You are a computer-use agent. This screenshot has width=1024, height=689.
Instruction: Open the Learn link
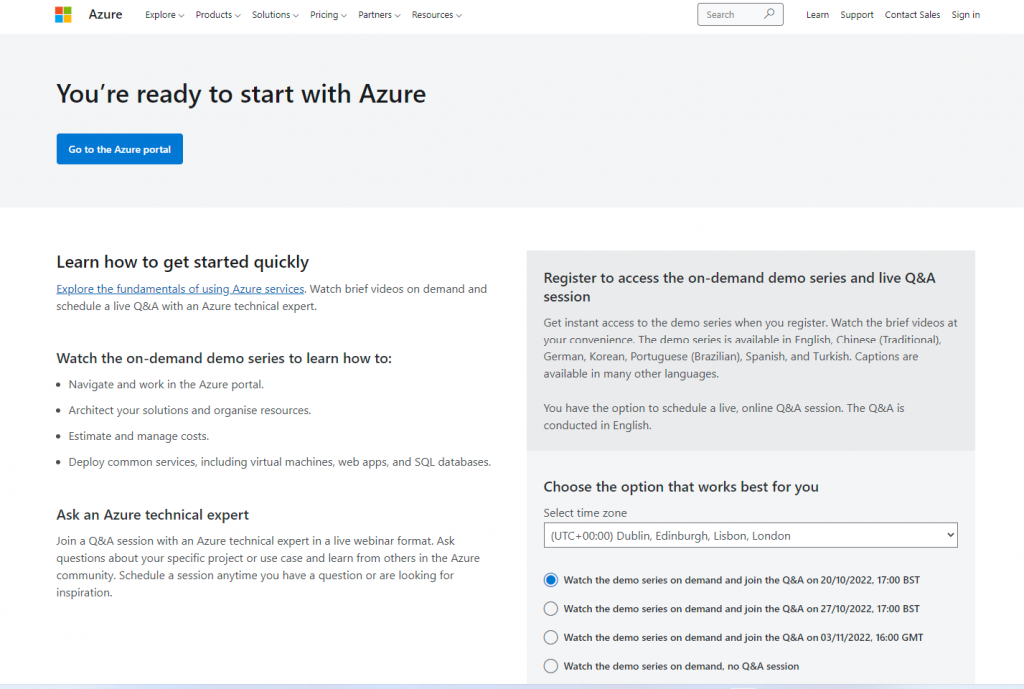tap(817, 15)
